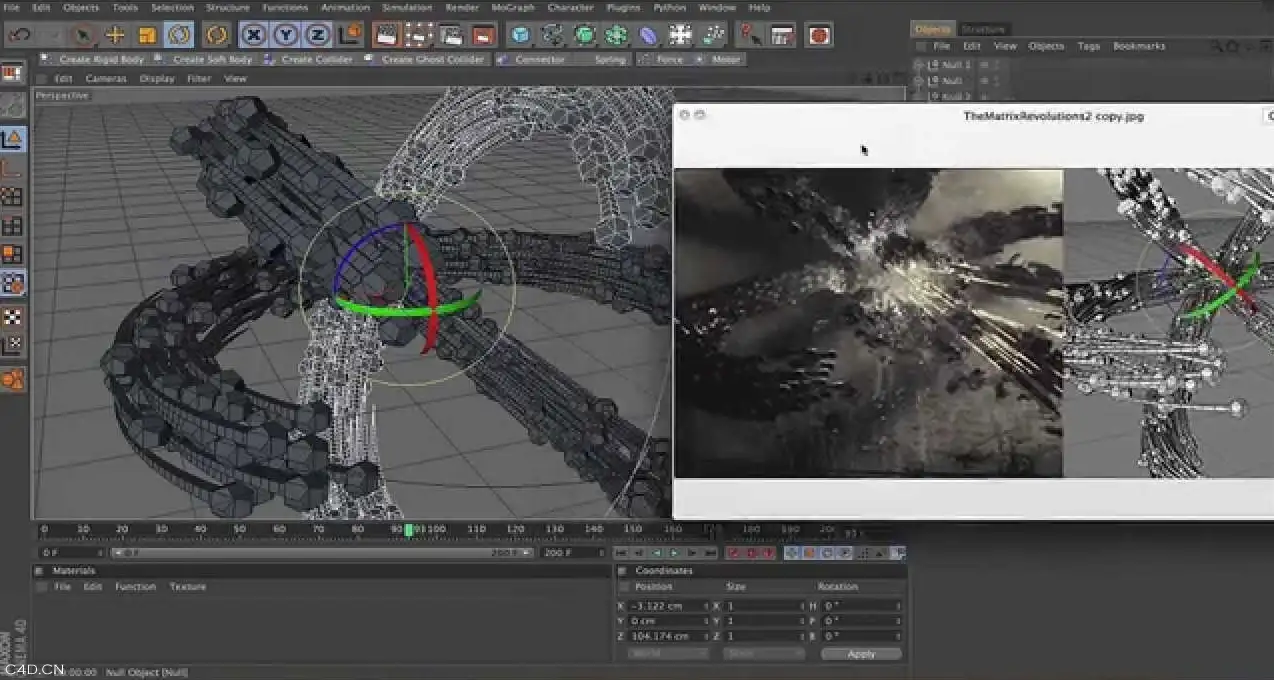Toggle the X axis lock
Viewport: 1274px width, 680px height.
coord(255,35)
